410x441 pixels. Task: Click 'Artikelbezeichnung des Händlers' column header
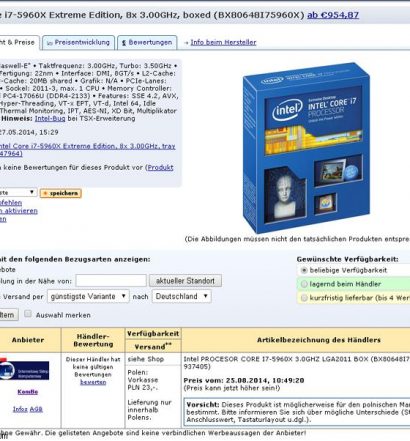pos(318,340)
